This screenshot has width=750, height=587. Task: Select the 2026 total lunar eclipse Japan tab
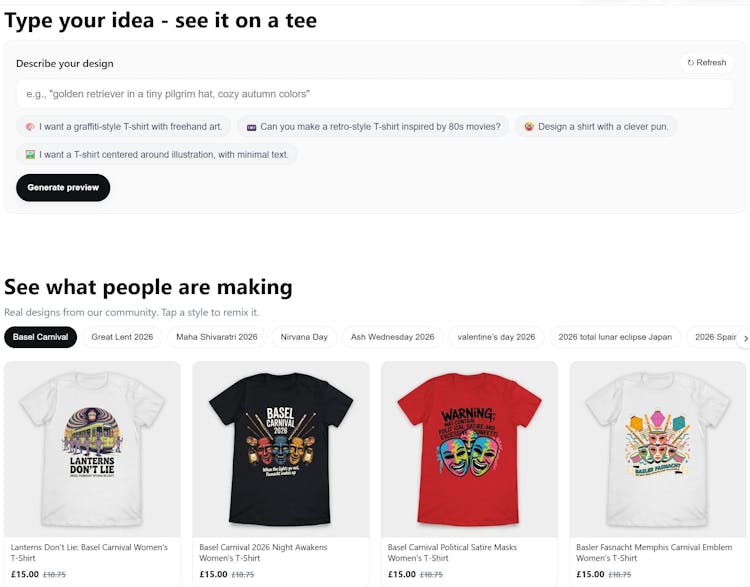(x=615, y=337)
